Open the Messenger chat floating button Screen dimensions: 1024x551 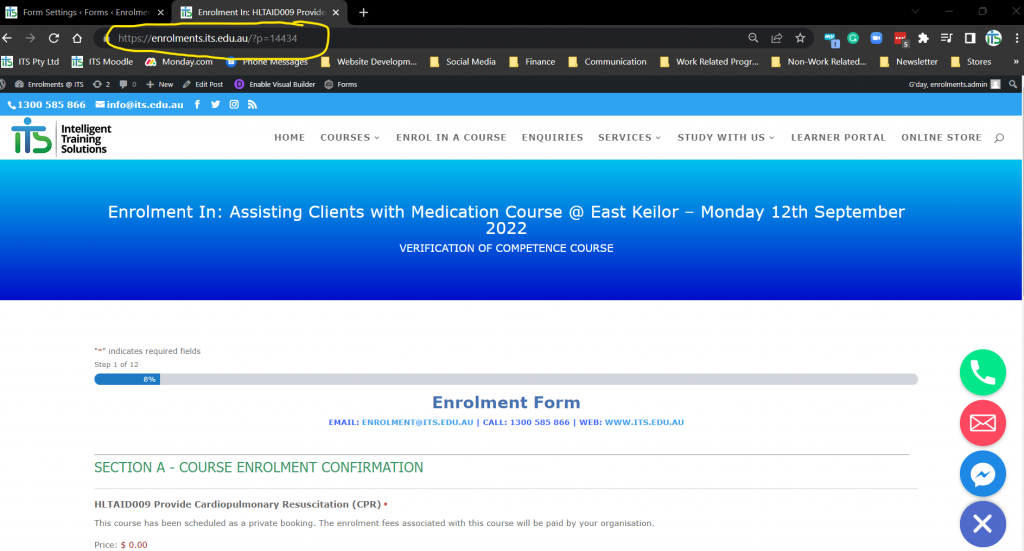pos(982,474)
